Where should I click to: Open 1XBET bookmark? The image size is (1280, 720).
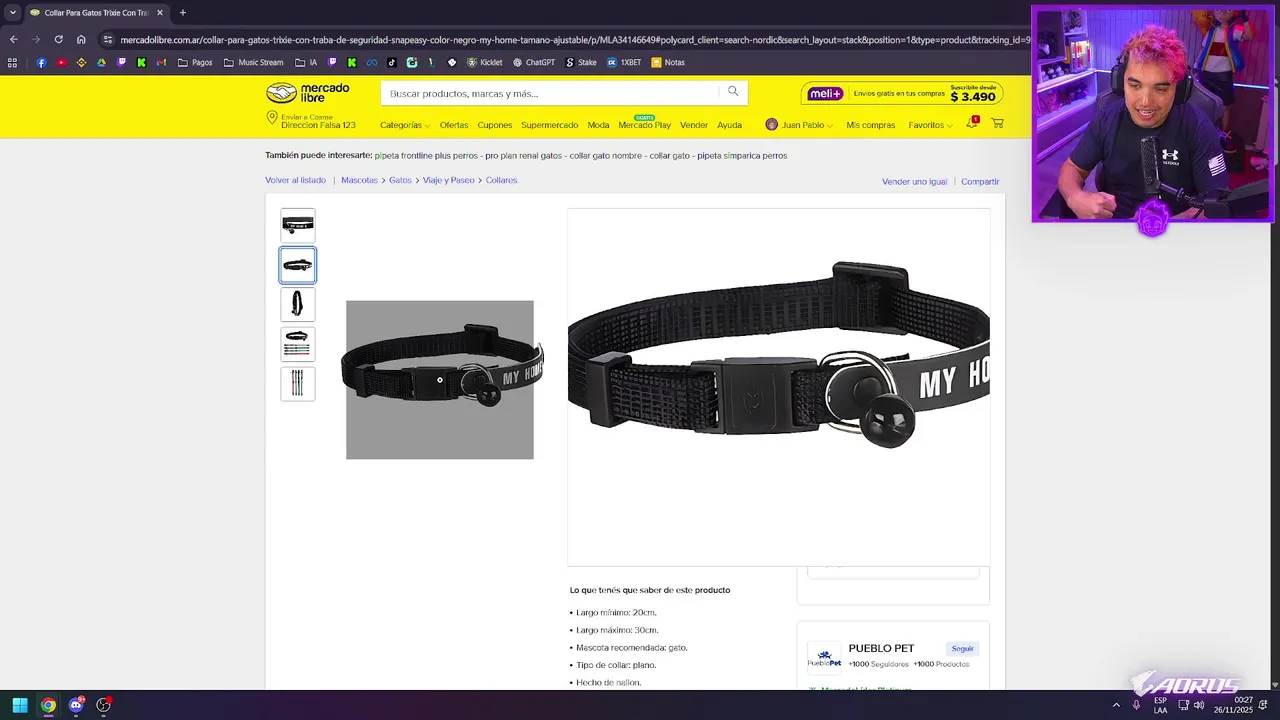[x=623, y=62]
